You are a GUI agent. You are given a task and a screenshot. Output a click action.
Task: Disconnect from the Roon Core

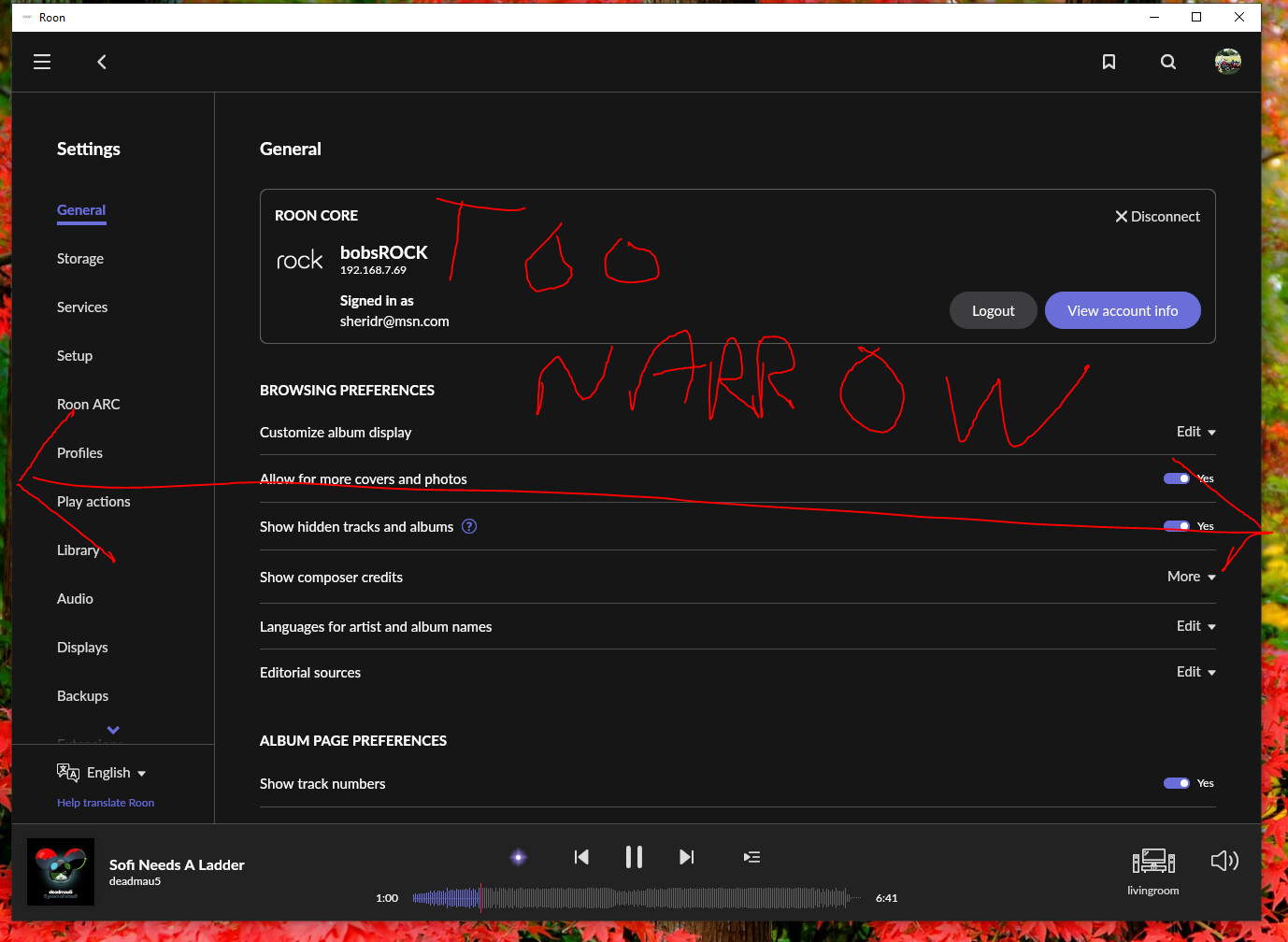click(1157, 216)
